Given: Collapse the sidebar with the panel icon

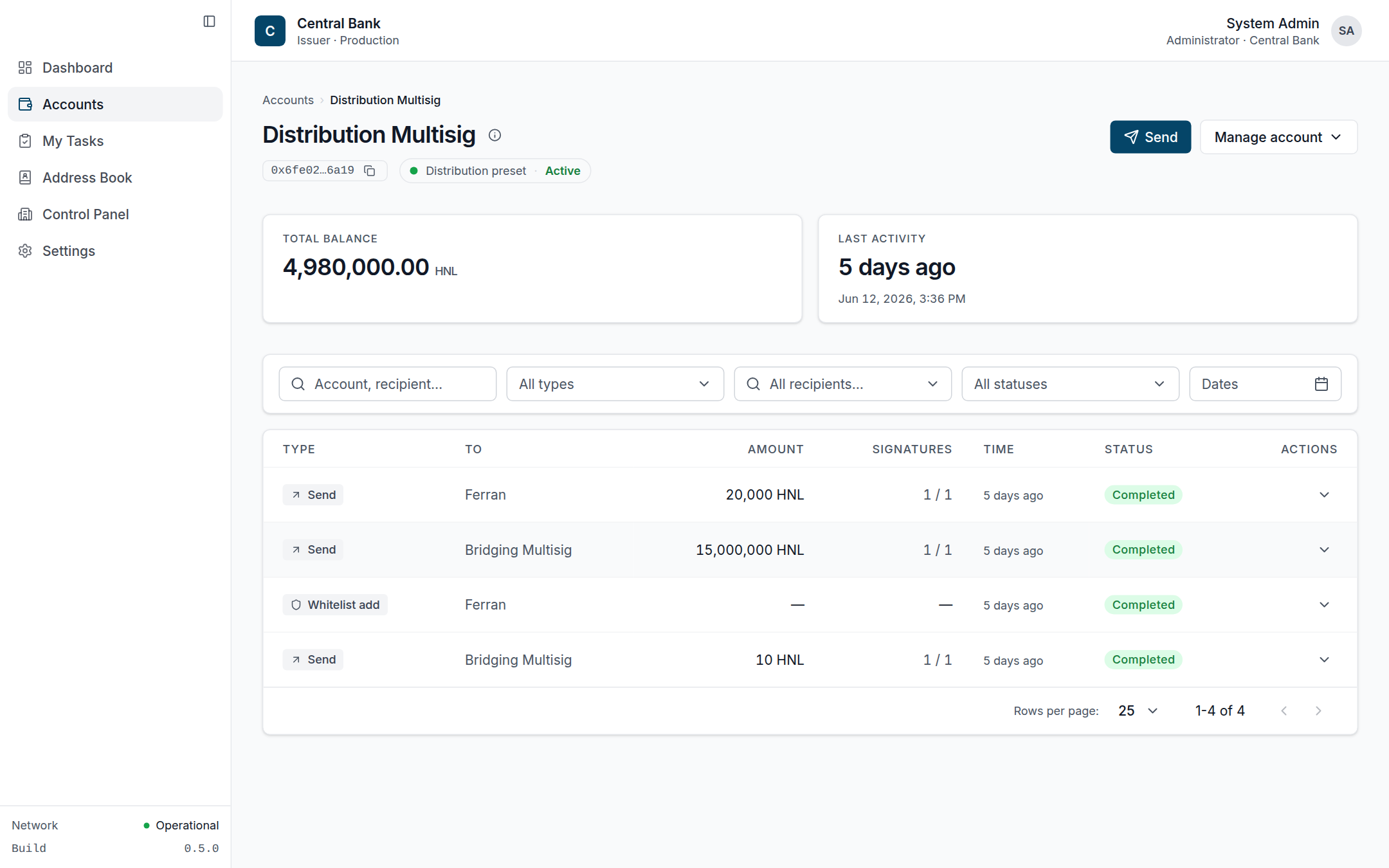Looking at the screenshot, I should tap(209, 21).
